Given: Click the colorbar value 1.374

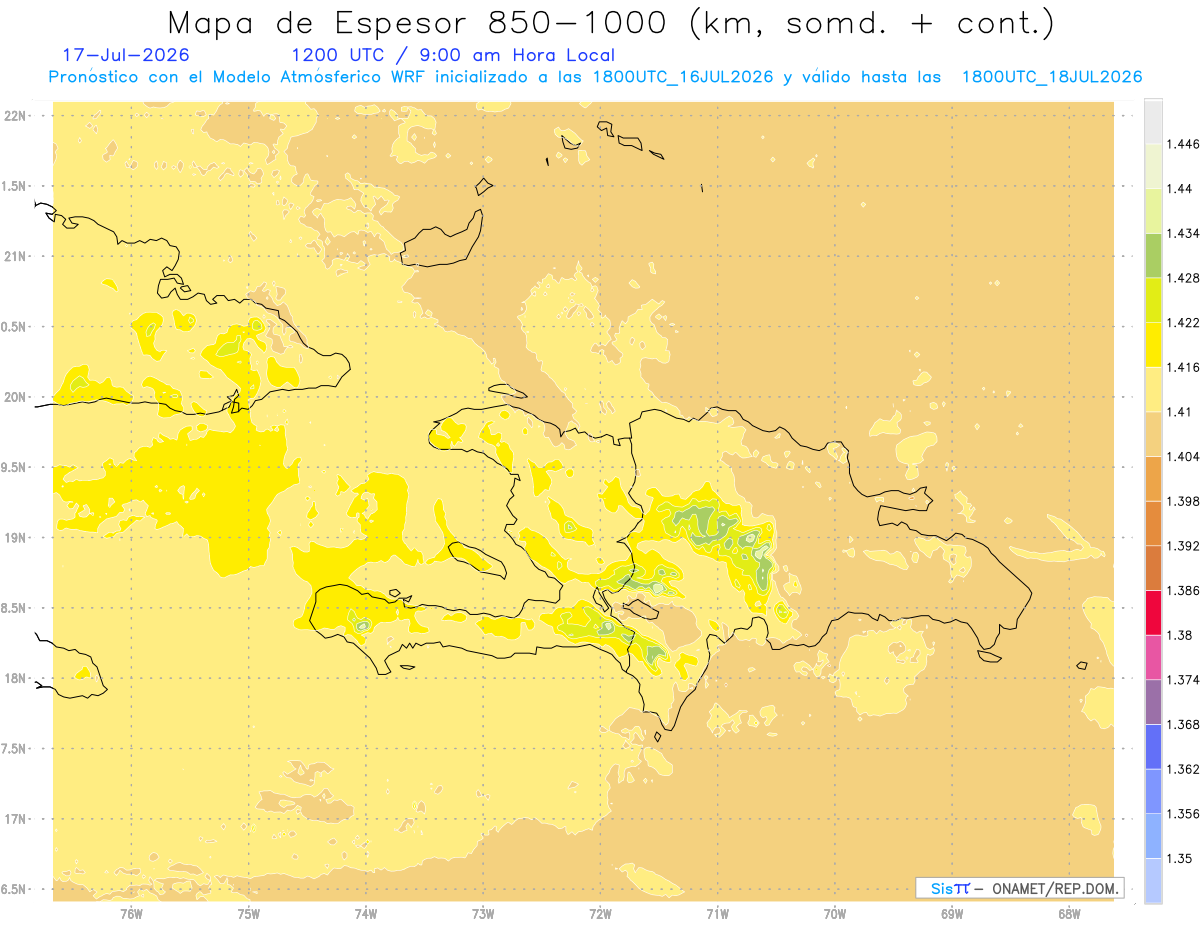Looking at the screenshot, I should [1183, 680].
